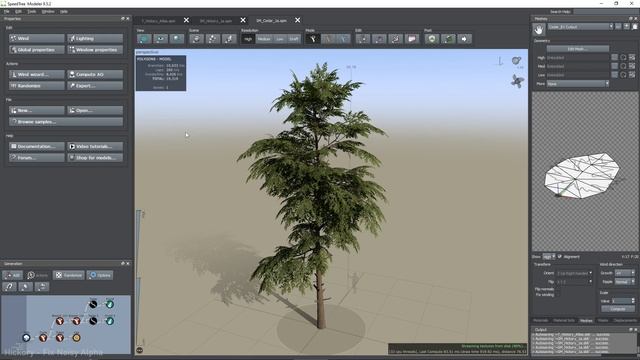640x360 pixels.
Task: Click fourth Edit toolbar note icon
Action: 412,39
